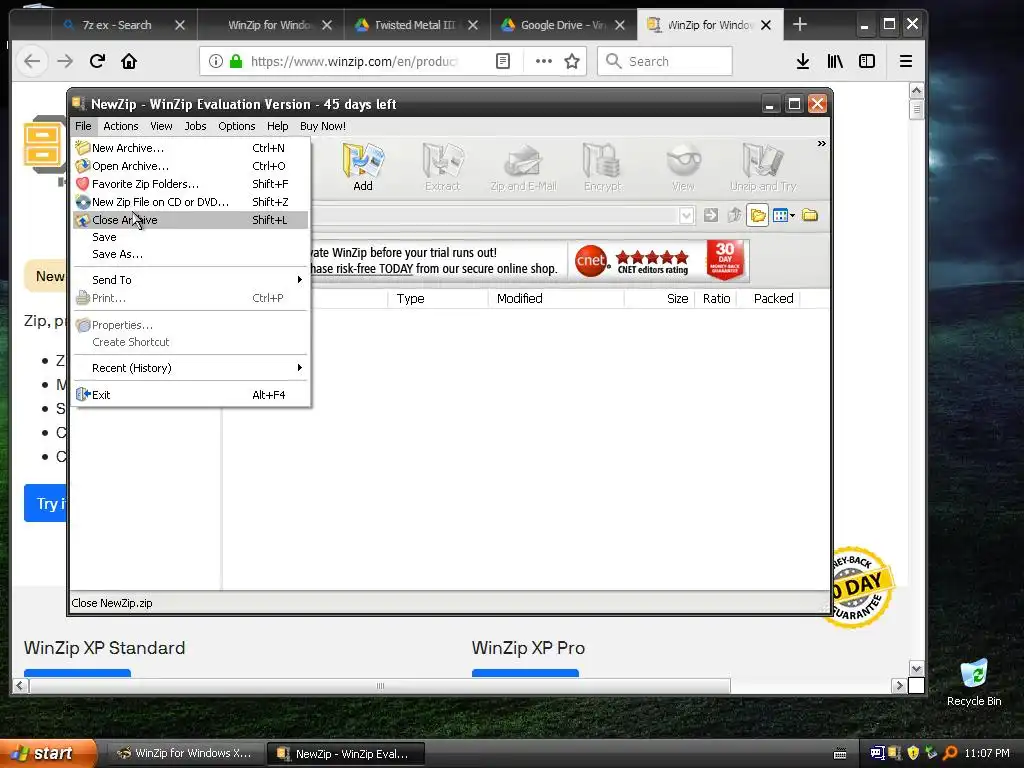1024x768 pixels.
Task: Select Favorite Zip Folders... menu entry
Action: [190, 184]
